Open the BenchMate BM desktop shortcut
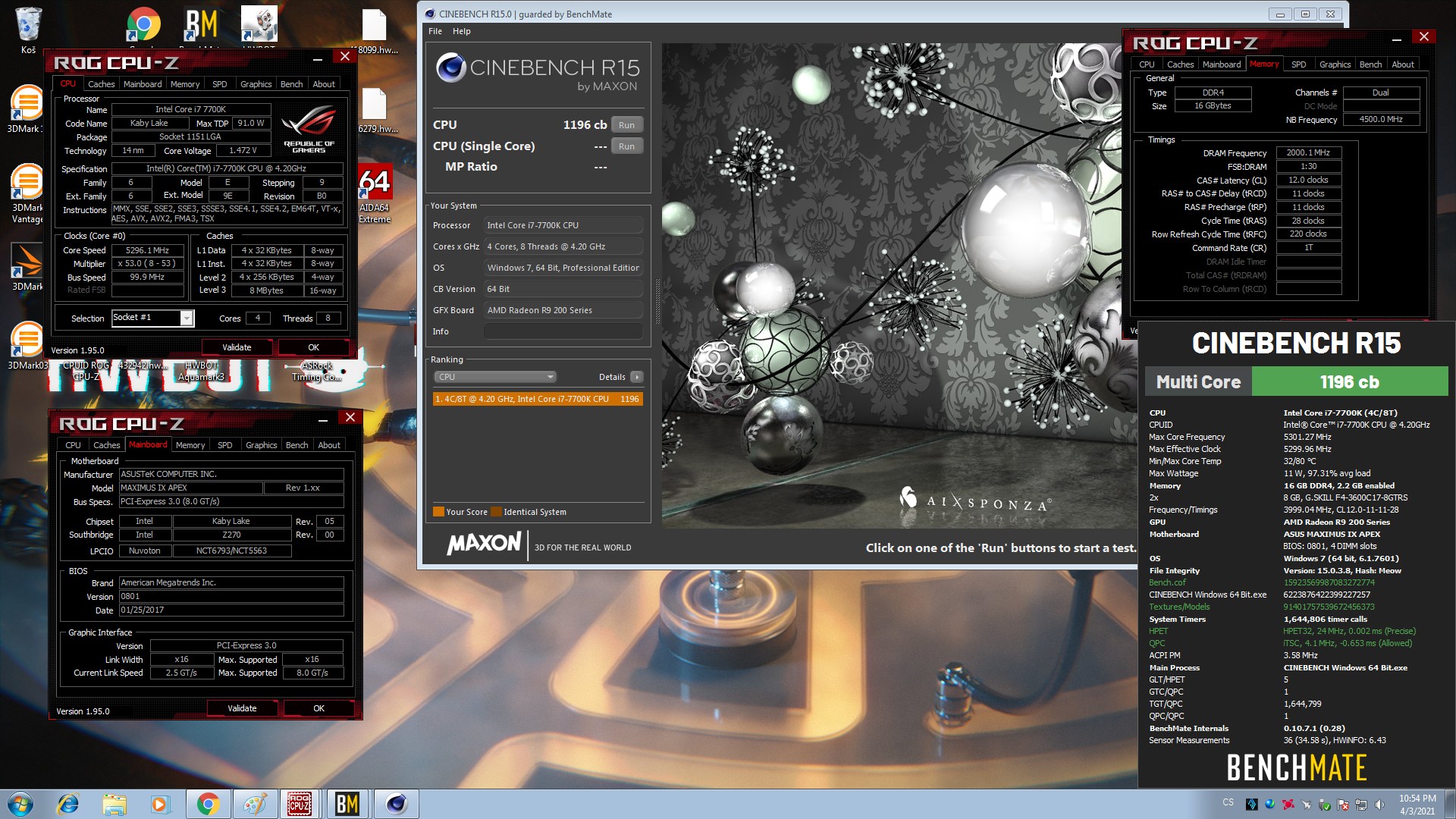The width and height of the screenshot is (1456, 819). point(201,25)
